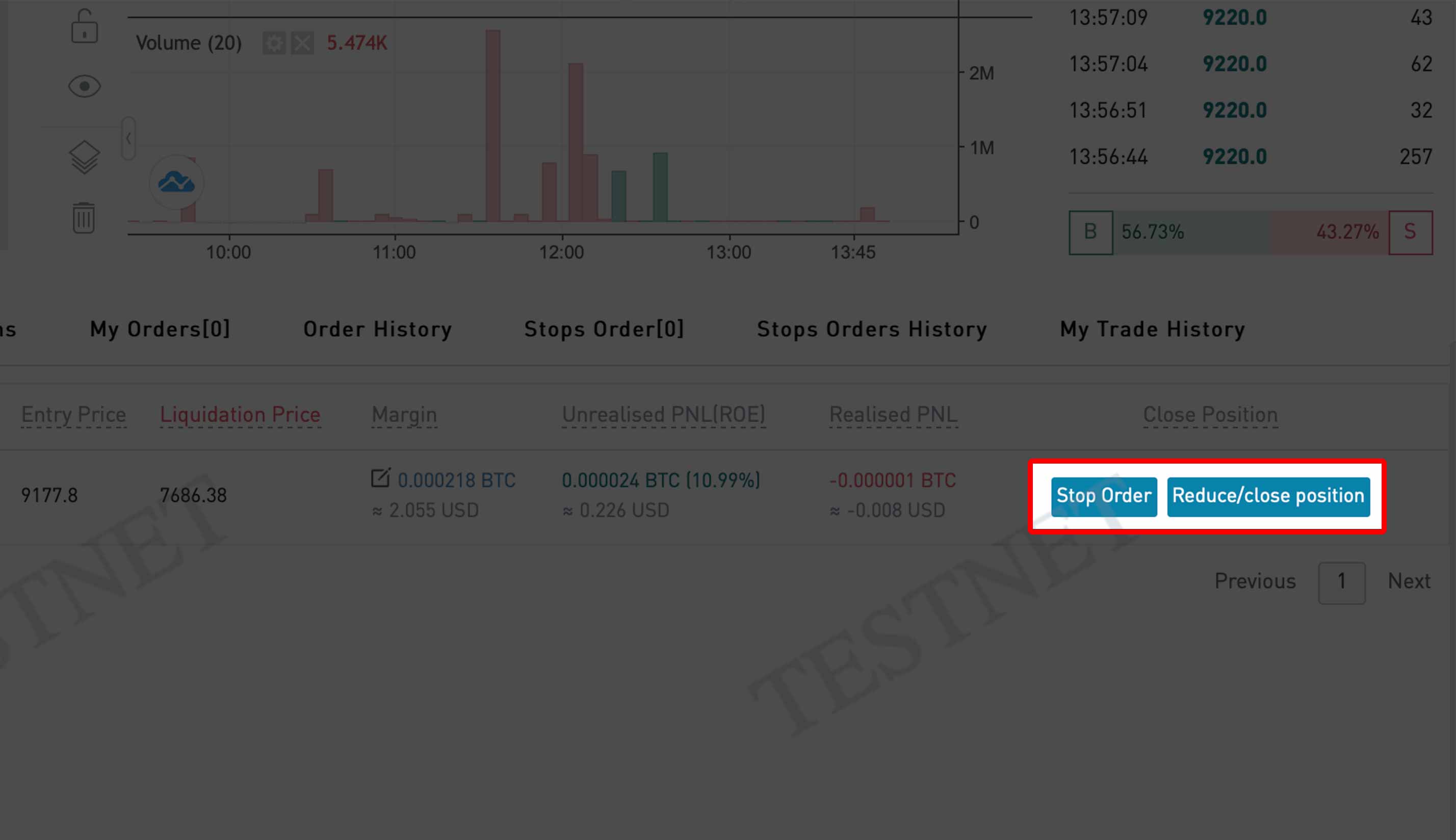The image size is (1456, 840).
Task: Remove the Volume indicator with X icon
Action: [302, 43]
